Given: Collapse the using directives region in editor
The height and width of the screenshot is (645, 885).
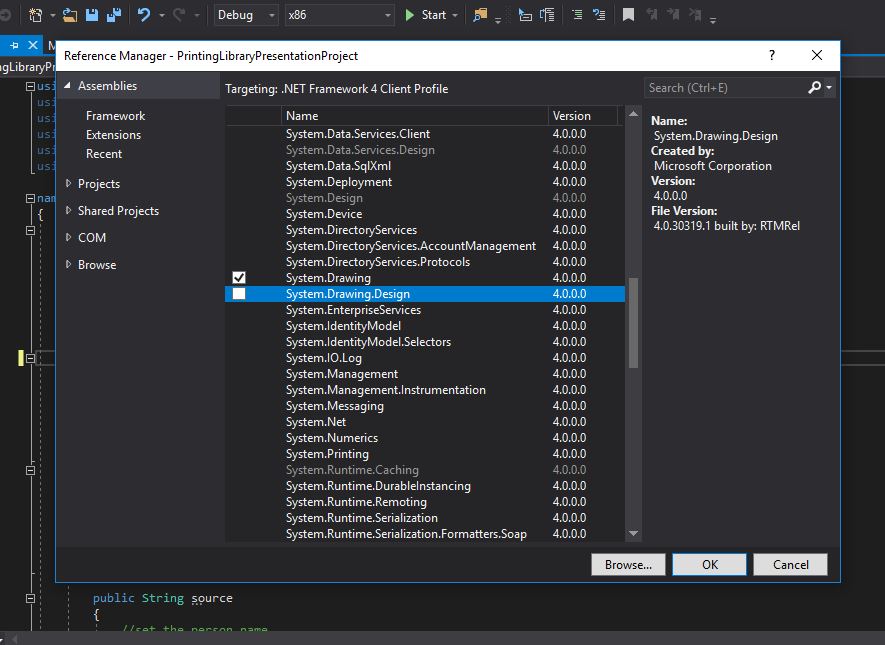Looking at the screenshot, I should point(30,86).
